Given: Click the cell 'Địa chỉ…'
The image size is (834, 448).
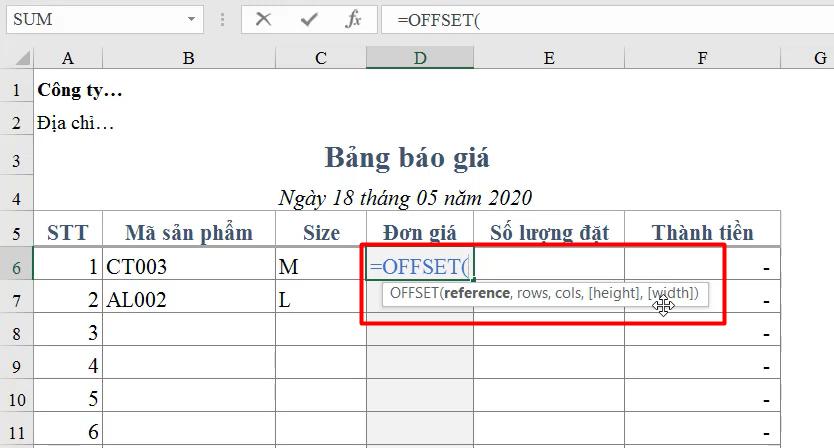Looking at the screenshot, I should pyautogui.click(x=75, y=123).
